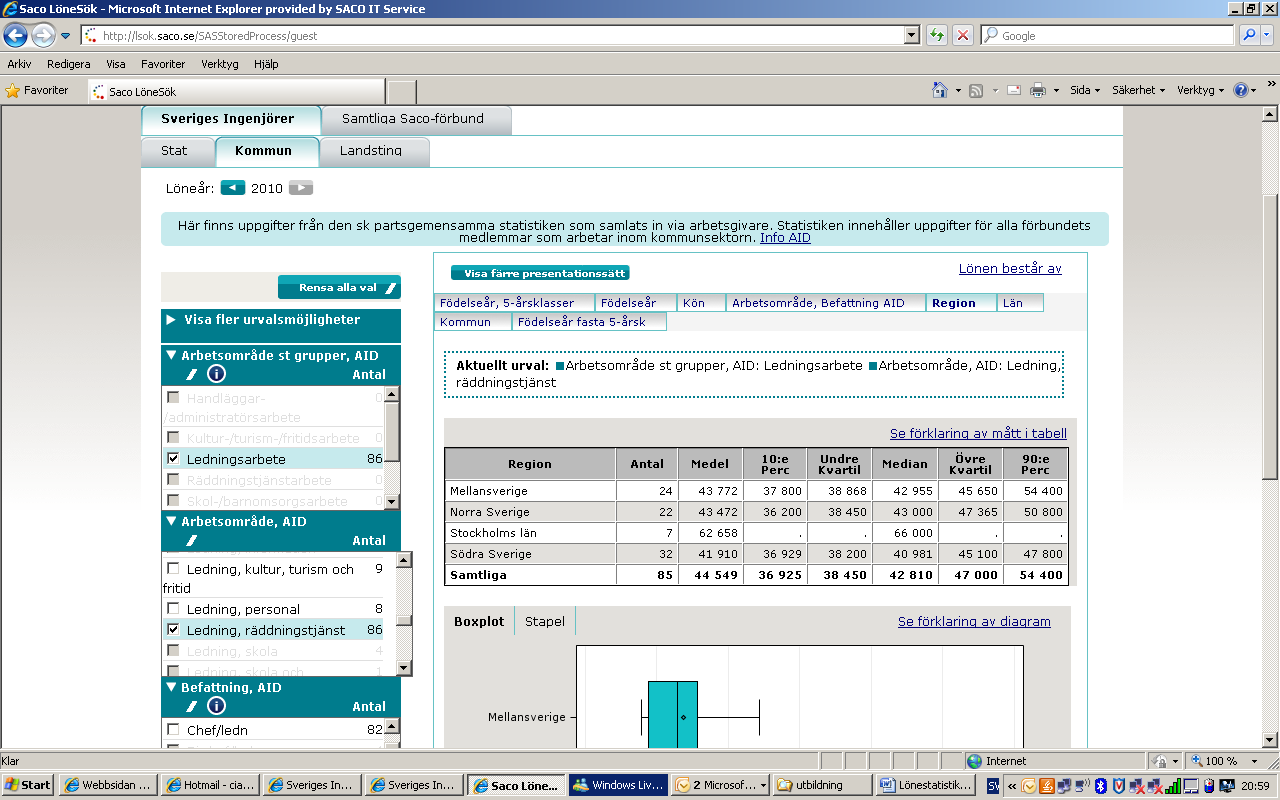Image resolution: width=1280 pixels, height=800 pixels.
Task: Click eraser icon under Befattning, AID
Action: (x=191, y=706)
